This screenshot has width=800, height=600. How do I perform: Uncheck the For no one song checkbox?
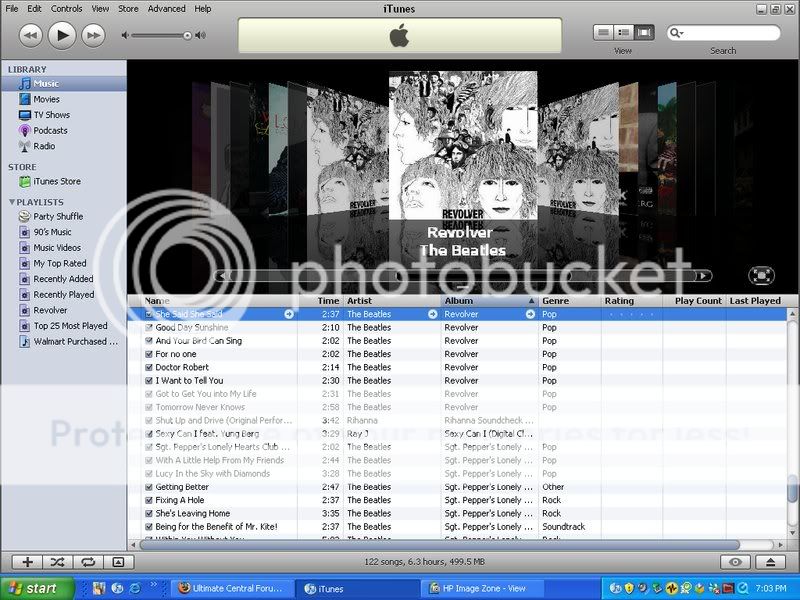click(x=149, y=354)
